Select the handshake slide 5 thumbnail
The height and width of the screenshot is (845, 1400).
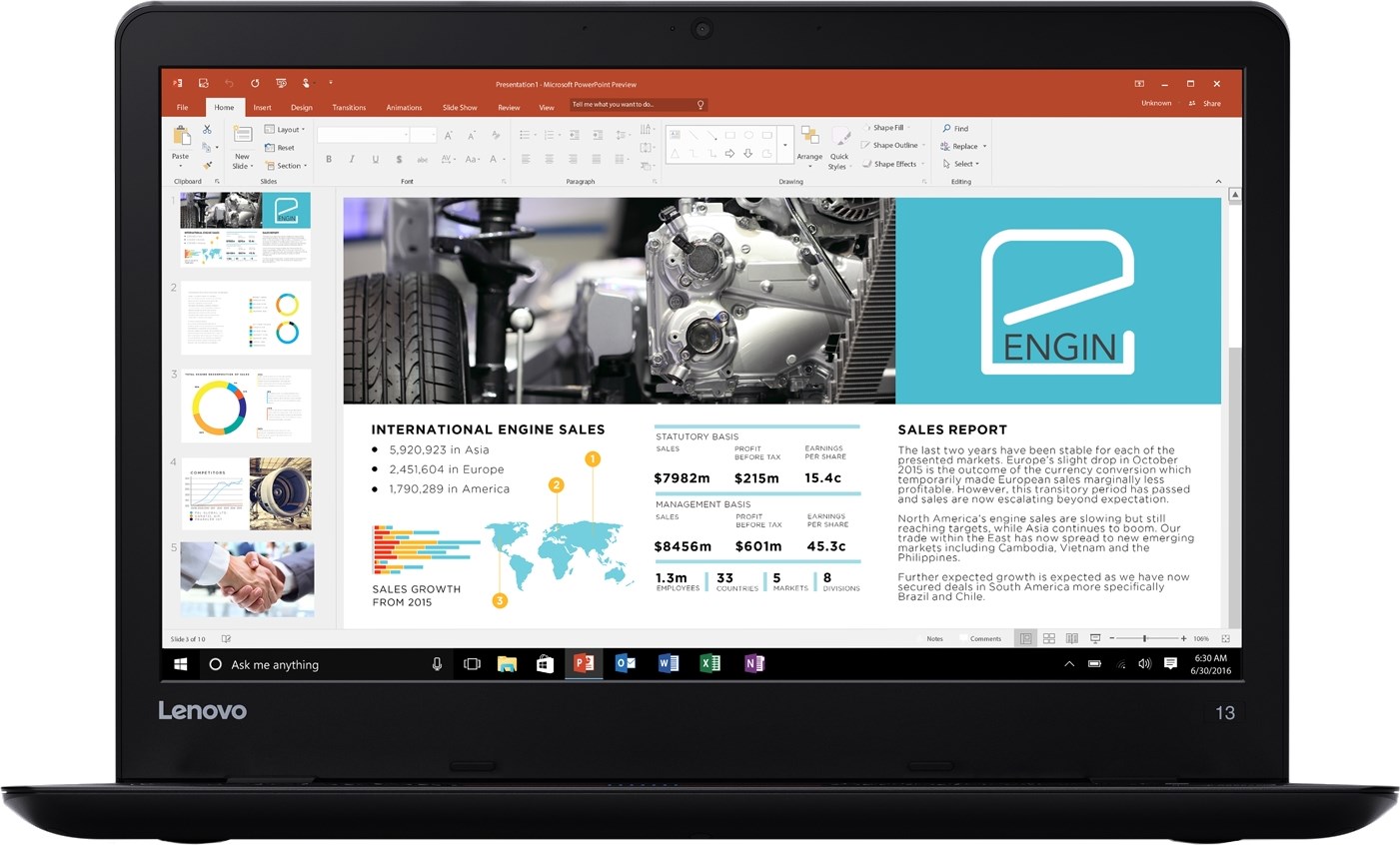coord(247,579)
